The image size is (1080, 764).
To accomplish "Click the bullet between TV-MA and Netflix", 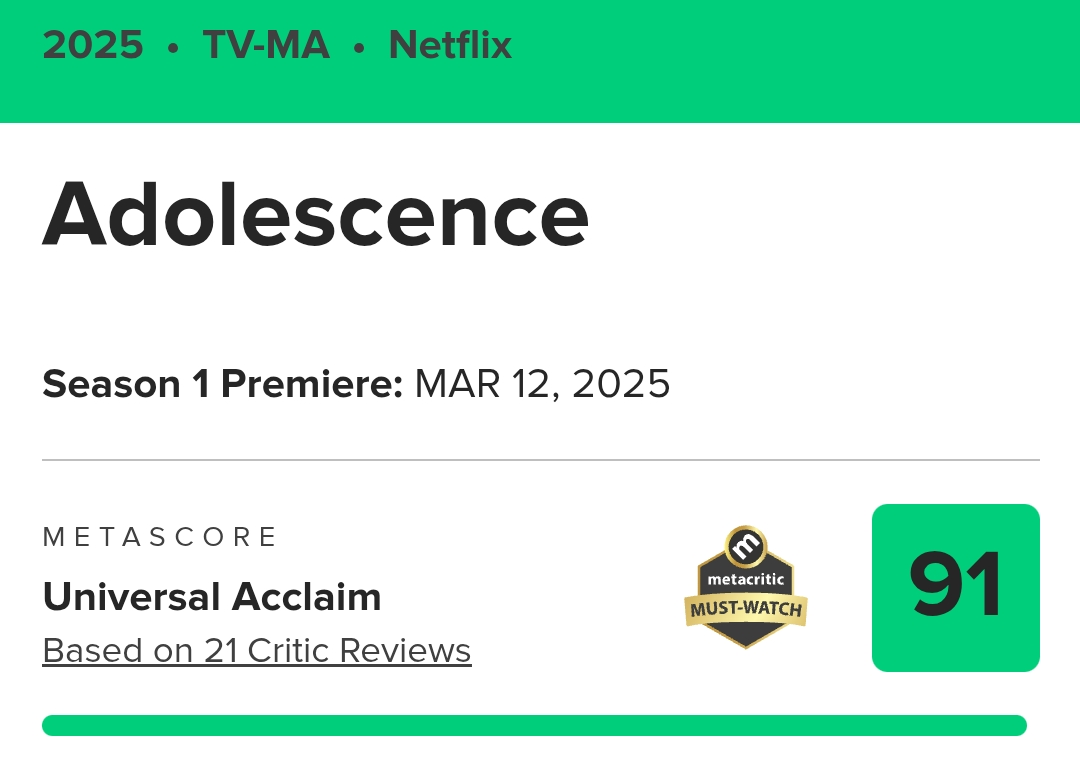I will coord(359,47).
